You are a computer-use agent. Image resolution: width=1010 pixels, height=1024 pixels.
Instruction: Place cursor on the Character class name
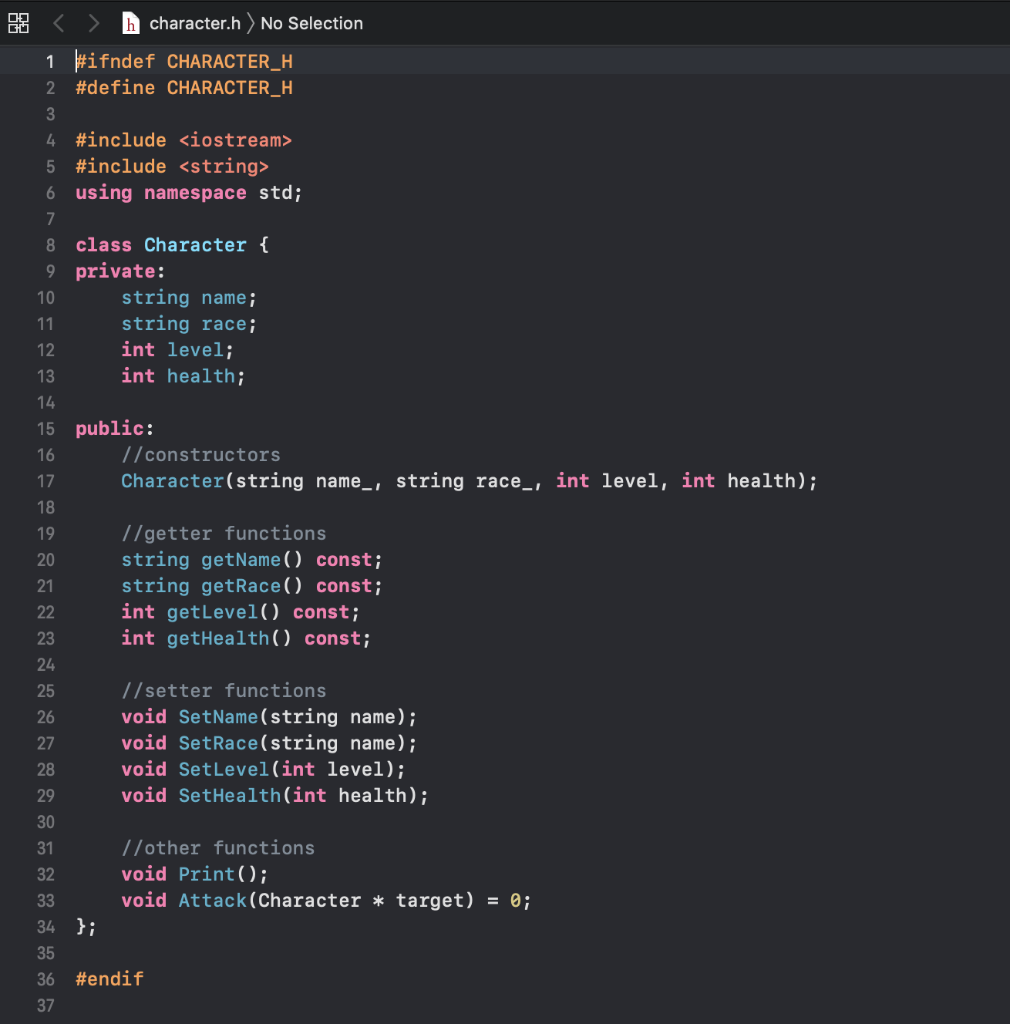click(195, 244)
